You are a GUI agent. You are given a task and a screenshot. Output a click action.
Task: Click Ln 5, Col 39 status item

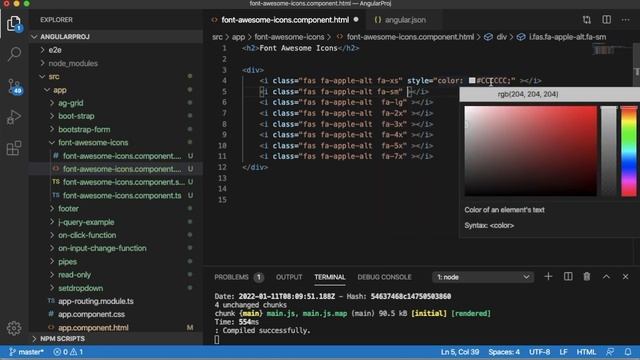[x=460, y=352]
